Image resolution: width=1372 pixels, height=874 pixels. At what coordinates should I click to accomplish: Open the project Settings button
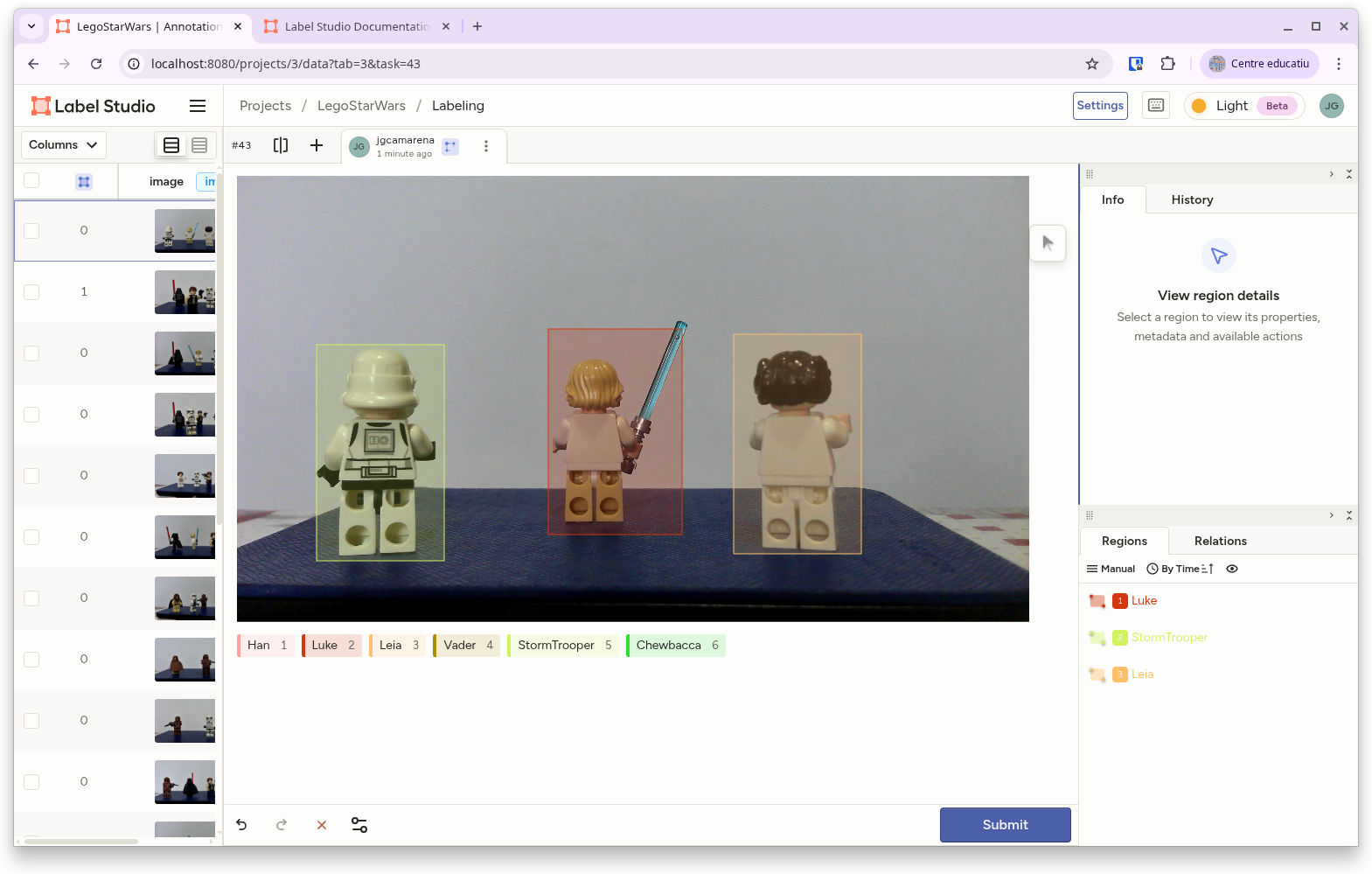click(x=1100, y=106)
